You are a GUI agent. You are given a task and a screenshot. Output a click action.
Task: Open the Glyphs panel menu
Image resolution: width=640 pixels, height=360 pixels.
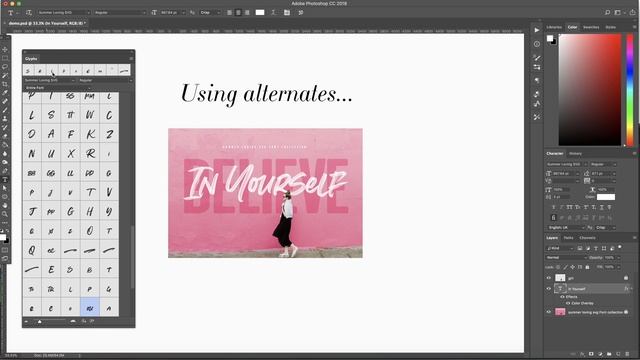[131, 58]
